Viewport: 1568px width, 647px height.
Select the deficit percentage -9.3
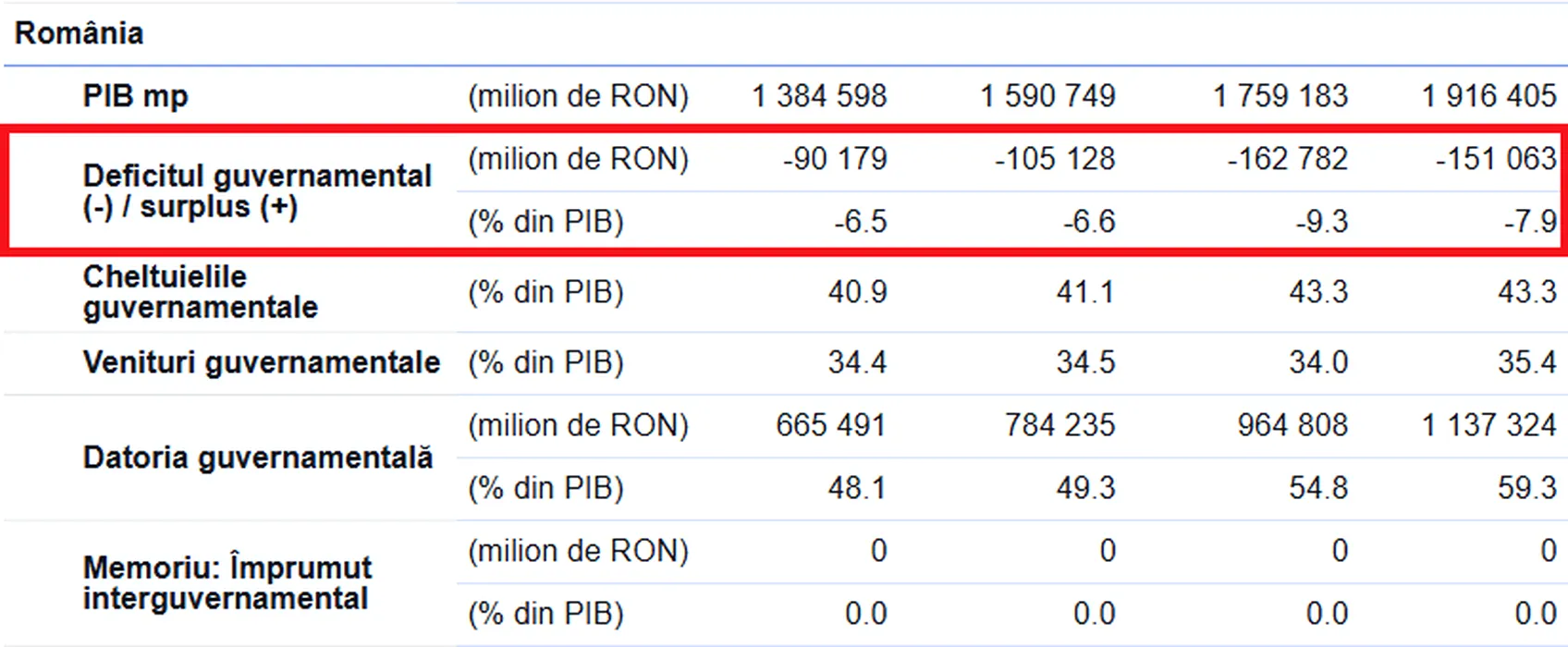click(1321, 222)
